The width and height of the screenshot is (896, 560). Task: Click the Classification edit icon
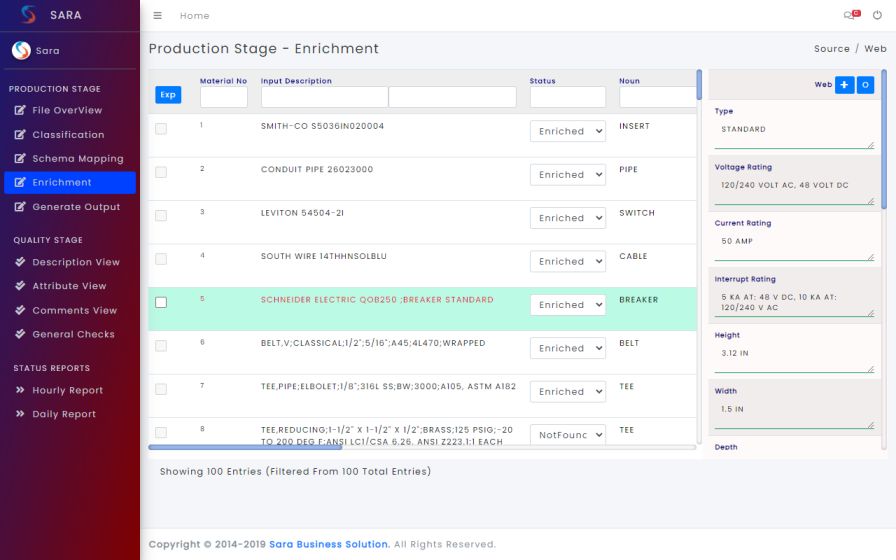[x=20, y=134]
